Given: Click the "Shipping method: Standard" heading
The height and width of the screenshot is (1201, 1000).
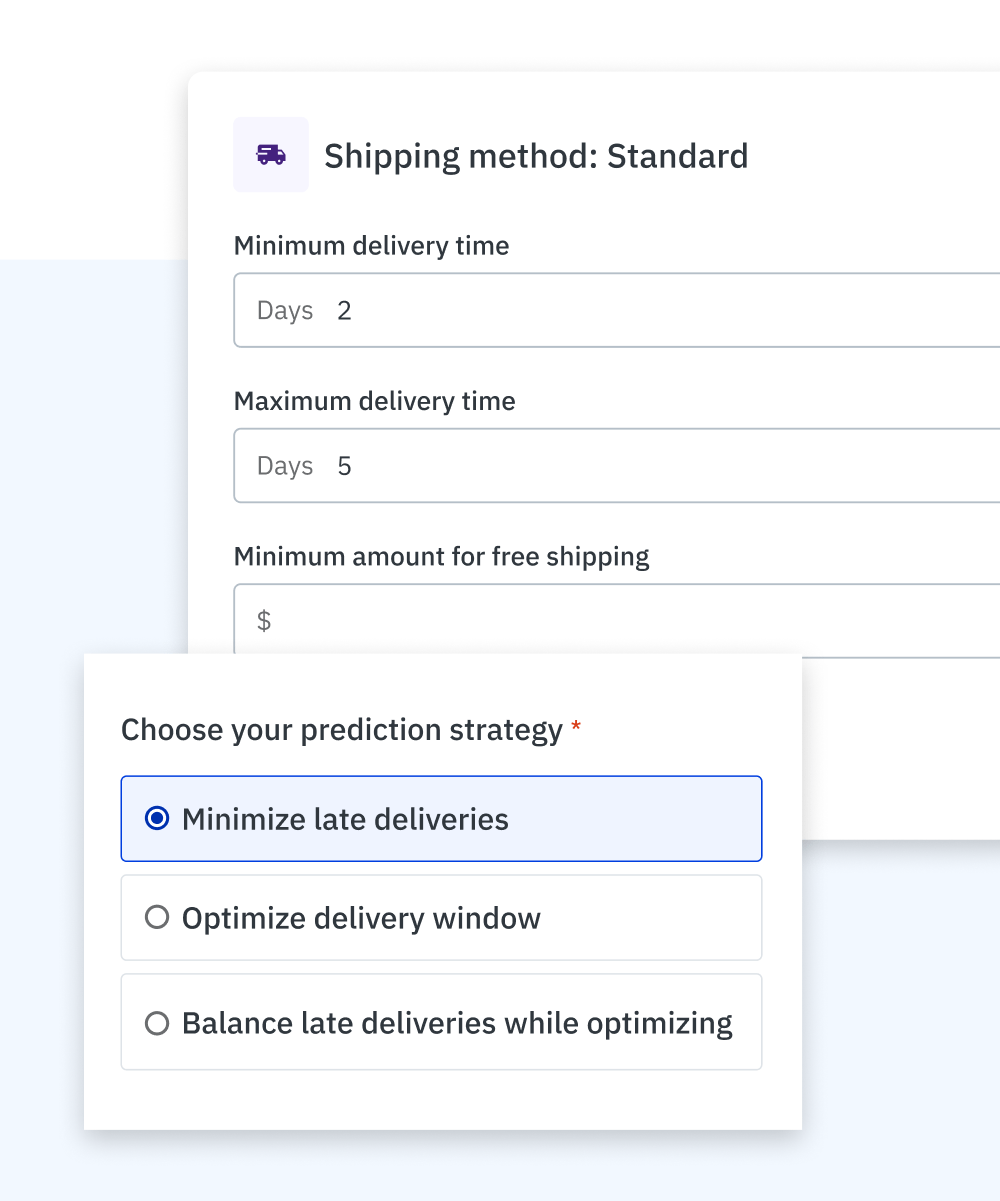Looking at the screenshot, I should click(536, 156).
